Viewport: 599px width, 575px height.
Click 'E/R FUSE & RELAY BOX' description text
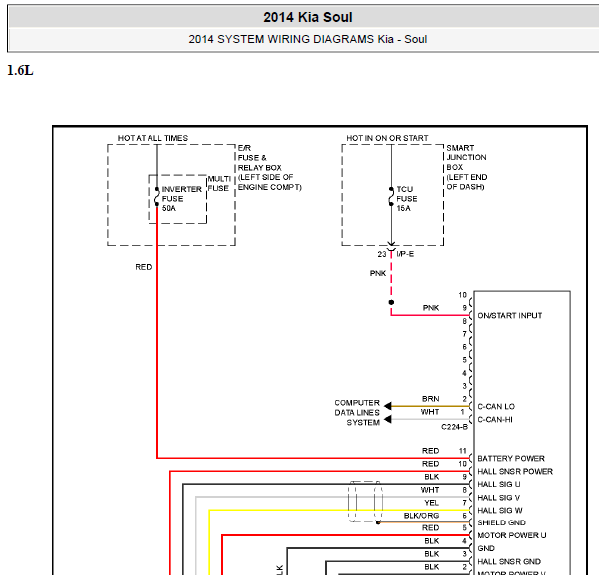coord(269,167)
